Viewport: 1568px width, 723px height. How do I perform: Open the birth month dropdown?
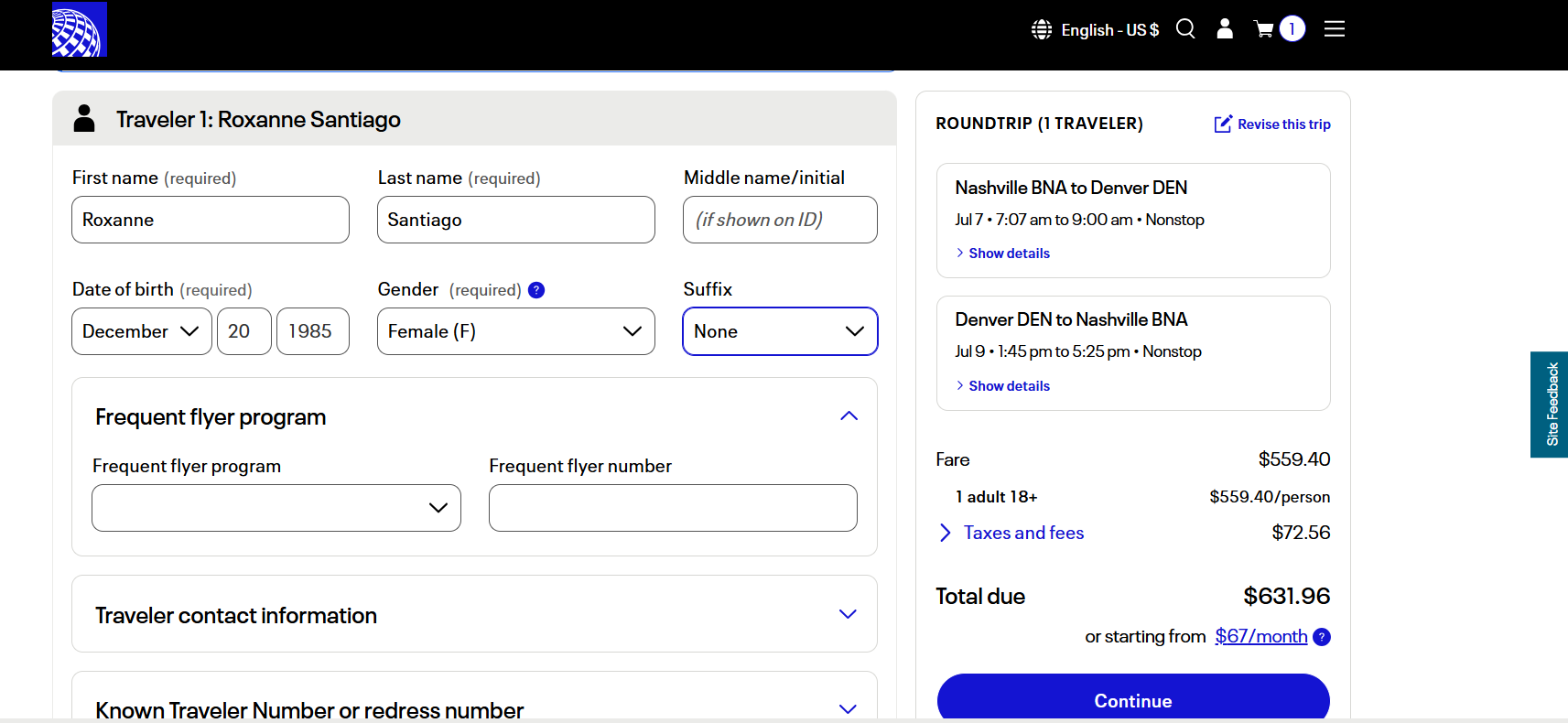[142, 331]
